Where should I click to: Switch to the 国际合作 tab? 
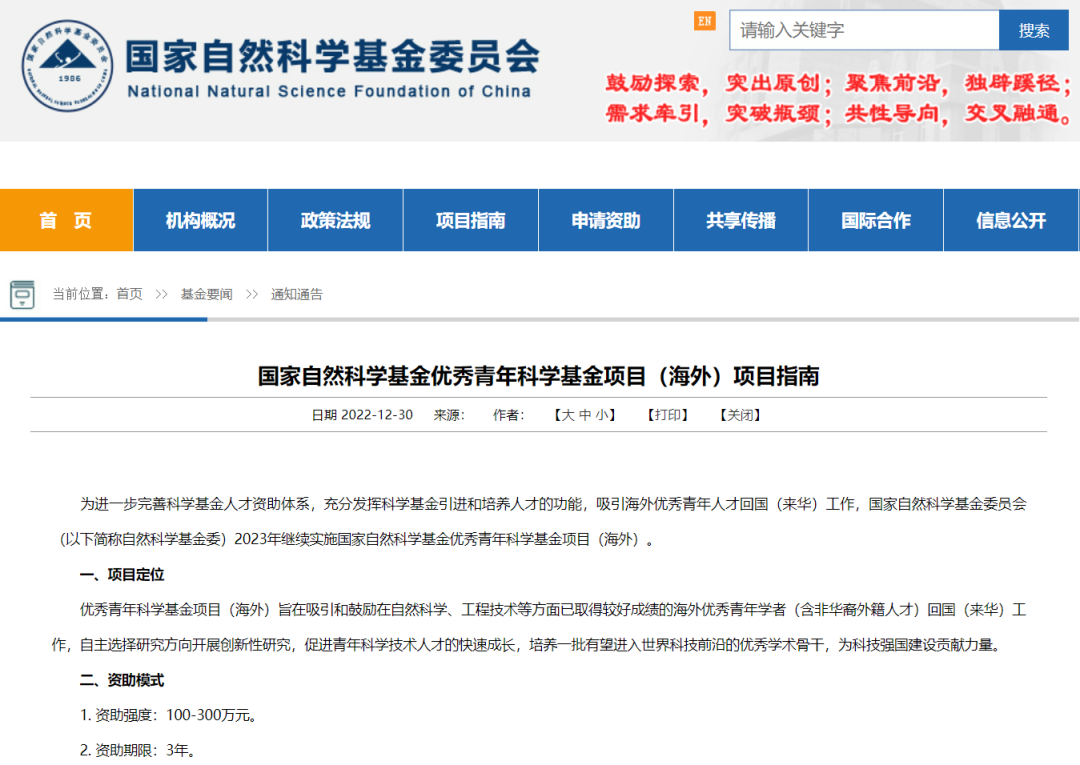(876, 220)
